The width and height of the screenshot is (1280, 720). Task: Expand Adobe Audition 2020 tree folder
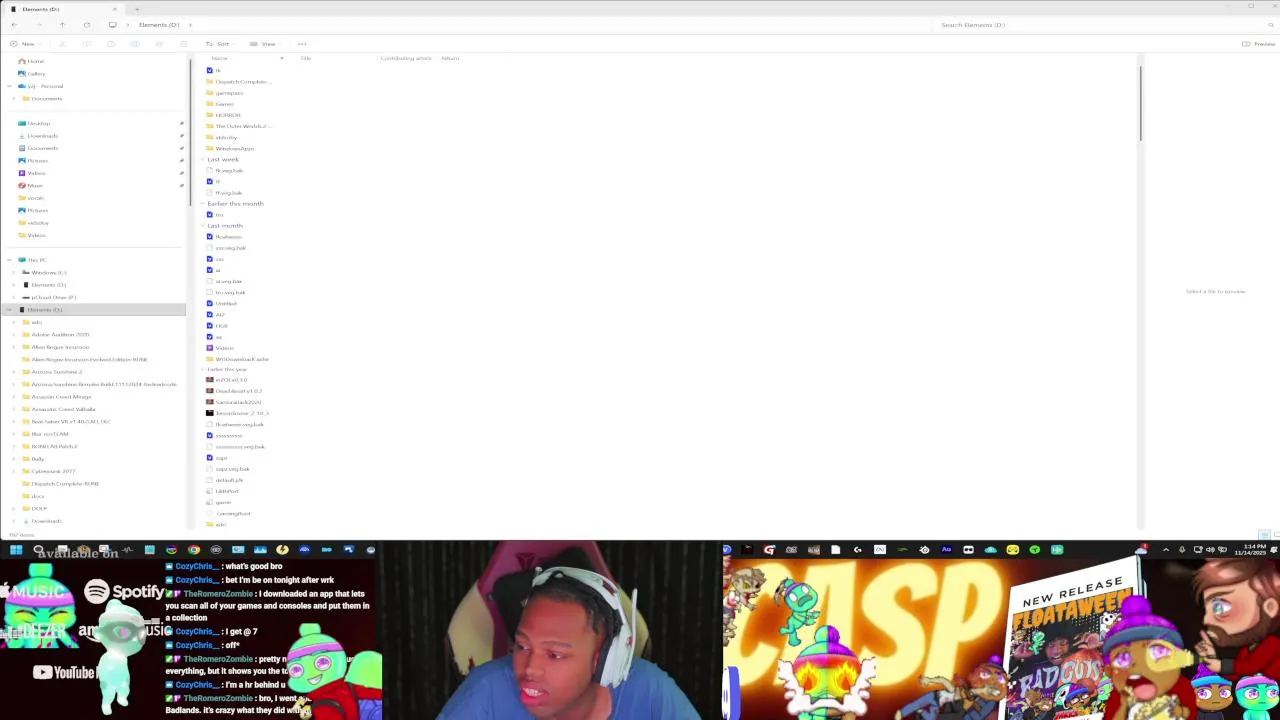[x=14, y=335]
